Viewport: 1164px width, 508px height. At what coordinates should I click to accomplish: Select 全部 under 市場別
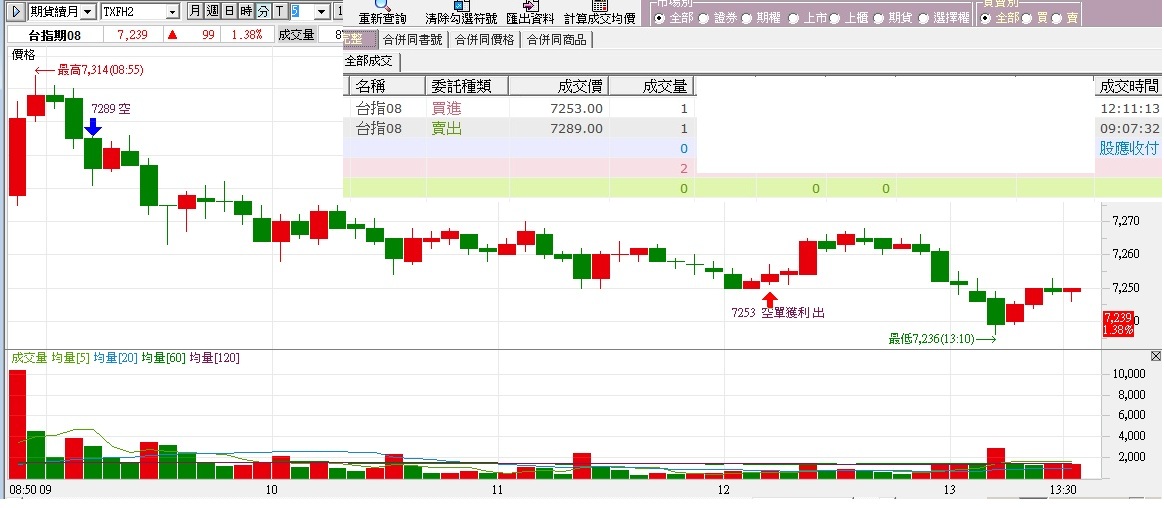pos(659,18)
